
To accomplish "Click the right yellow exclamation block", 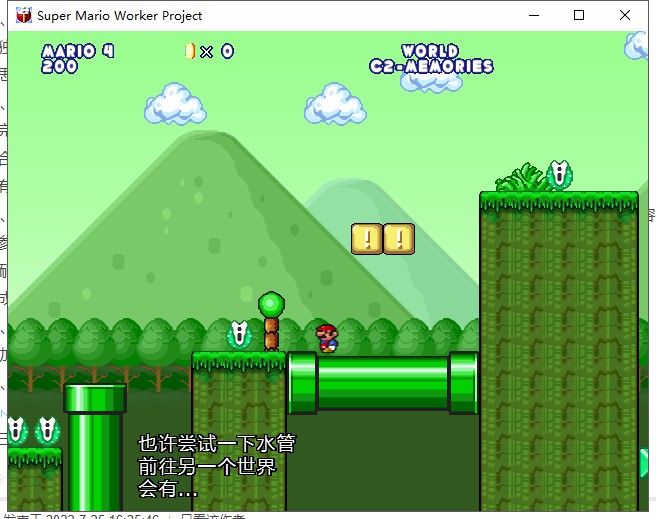I will pos(399,239).
